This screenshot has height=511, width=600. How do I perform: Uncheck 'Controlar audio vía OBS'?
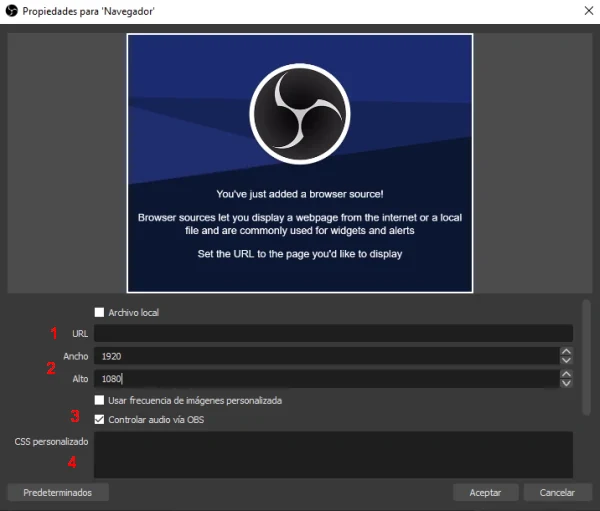click(x=99, y=420)
